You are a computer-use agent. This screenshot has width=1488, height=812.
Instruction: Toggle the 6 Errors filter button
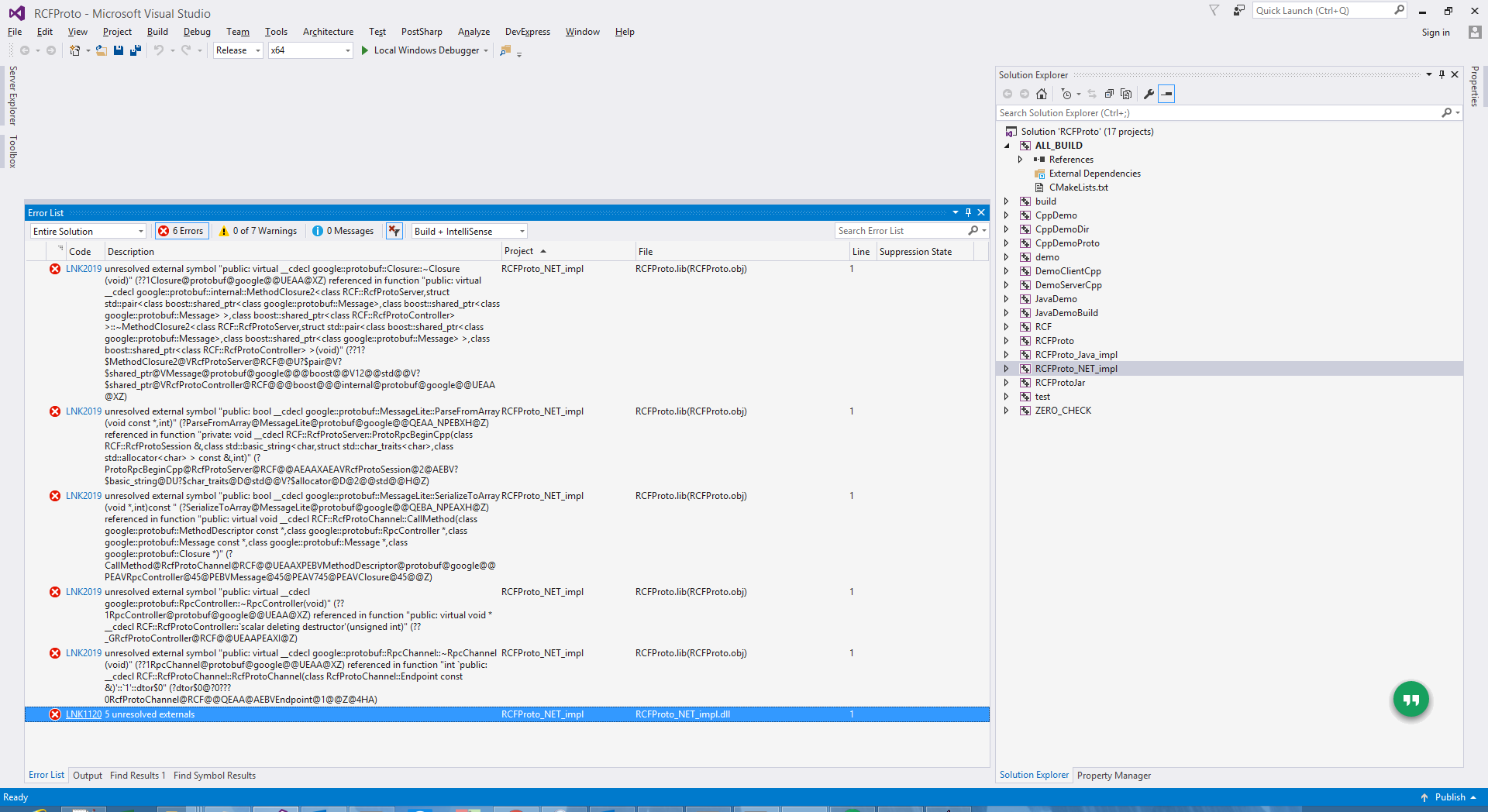(181, 231)
